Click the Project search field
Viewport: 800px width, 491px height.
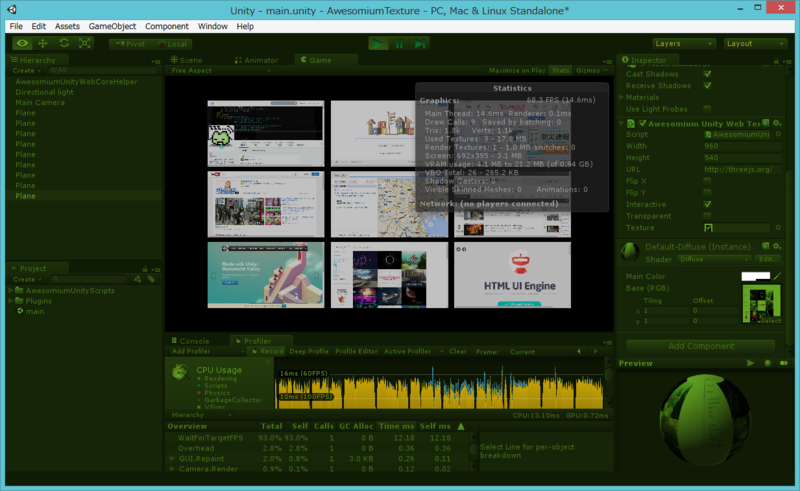coord(88,279)
